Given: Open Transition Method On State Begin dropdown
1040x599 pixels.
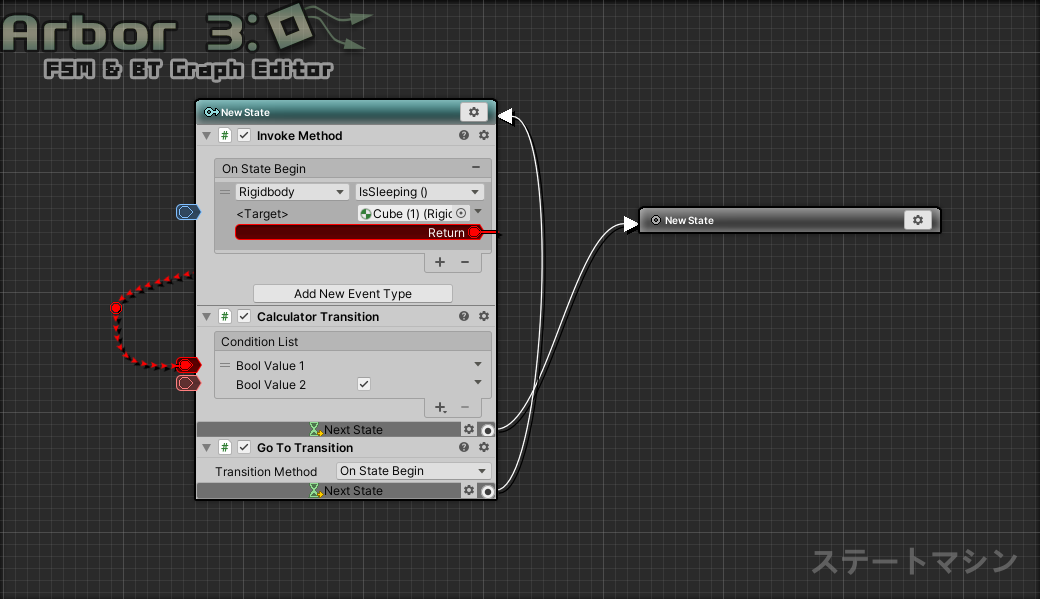Looking at the screenshot, I should (413, 471).
